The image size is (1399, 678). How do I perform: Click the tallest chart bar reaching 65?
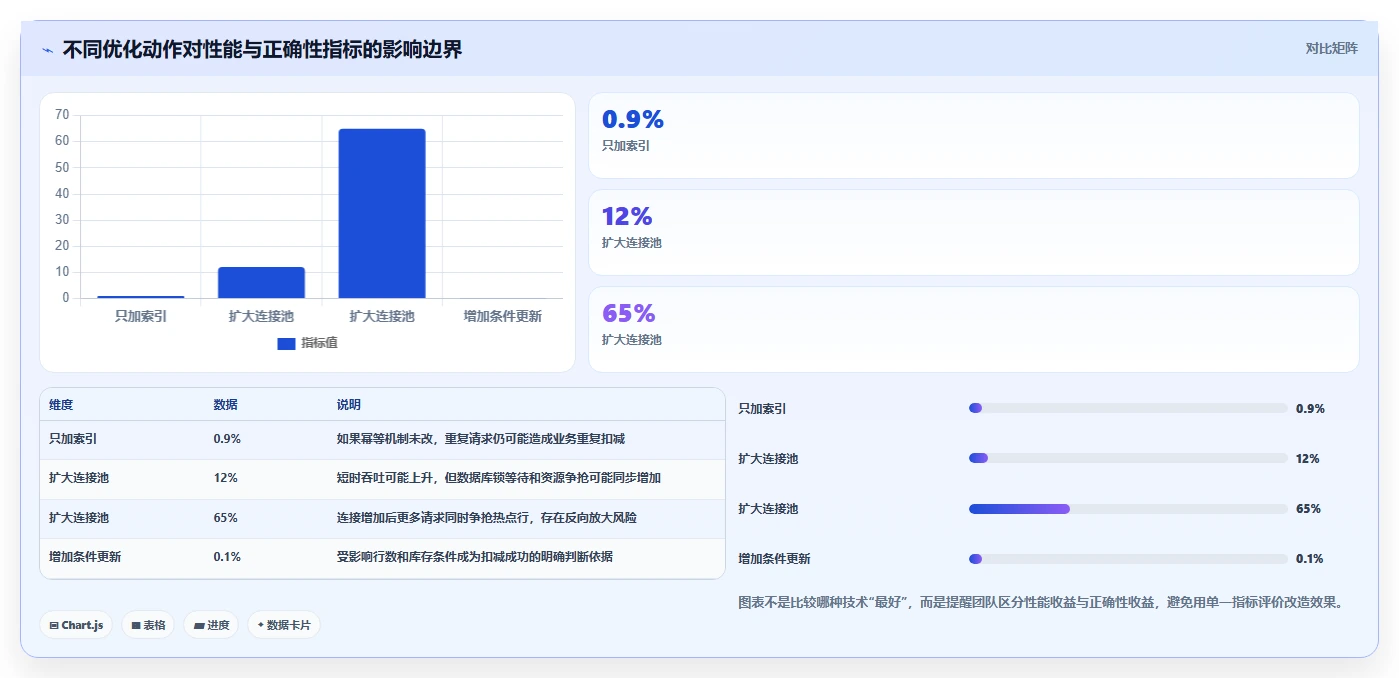(x=382, y=213)
